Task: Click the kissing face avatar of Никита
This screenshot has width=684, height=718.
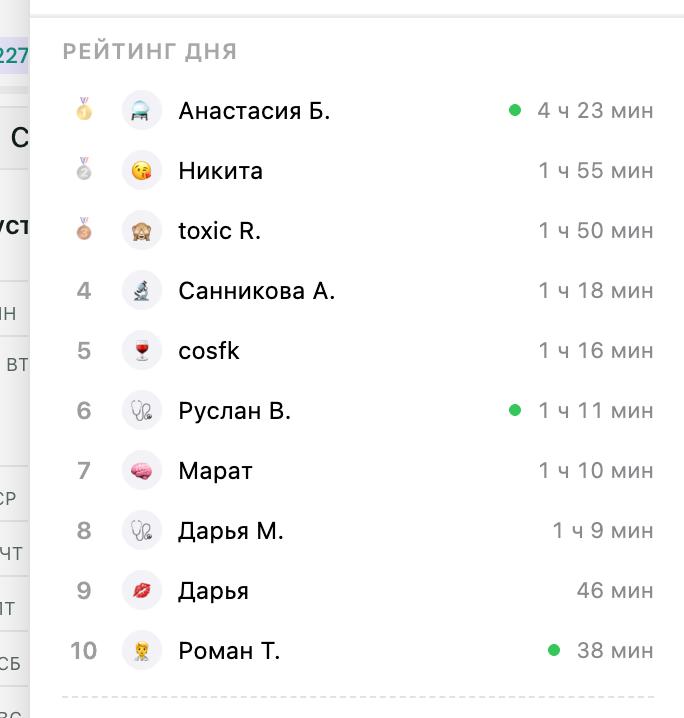Action: point(141,170)
